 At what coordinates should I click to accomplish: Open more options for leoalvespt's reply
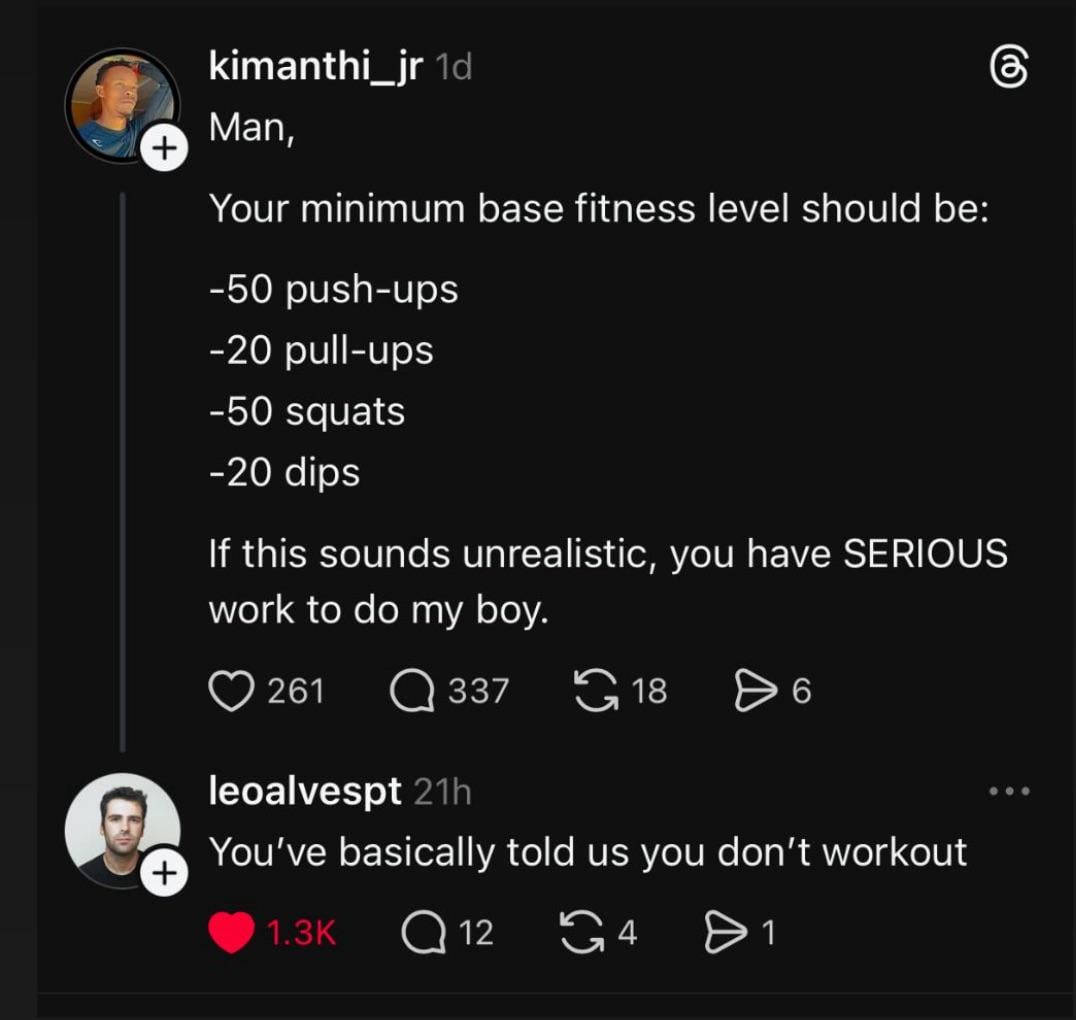coord(1008,792)
